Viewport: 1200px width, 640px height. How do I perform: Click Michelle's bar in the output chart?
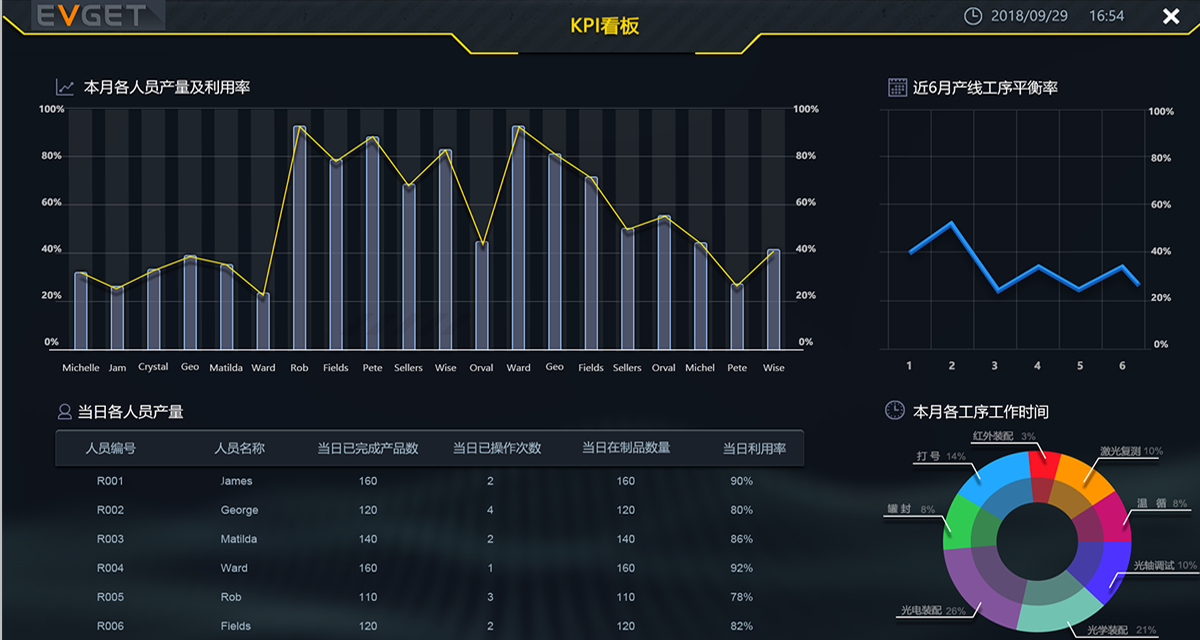click(x=81, y=310)
